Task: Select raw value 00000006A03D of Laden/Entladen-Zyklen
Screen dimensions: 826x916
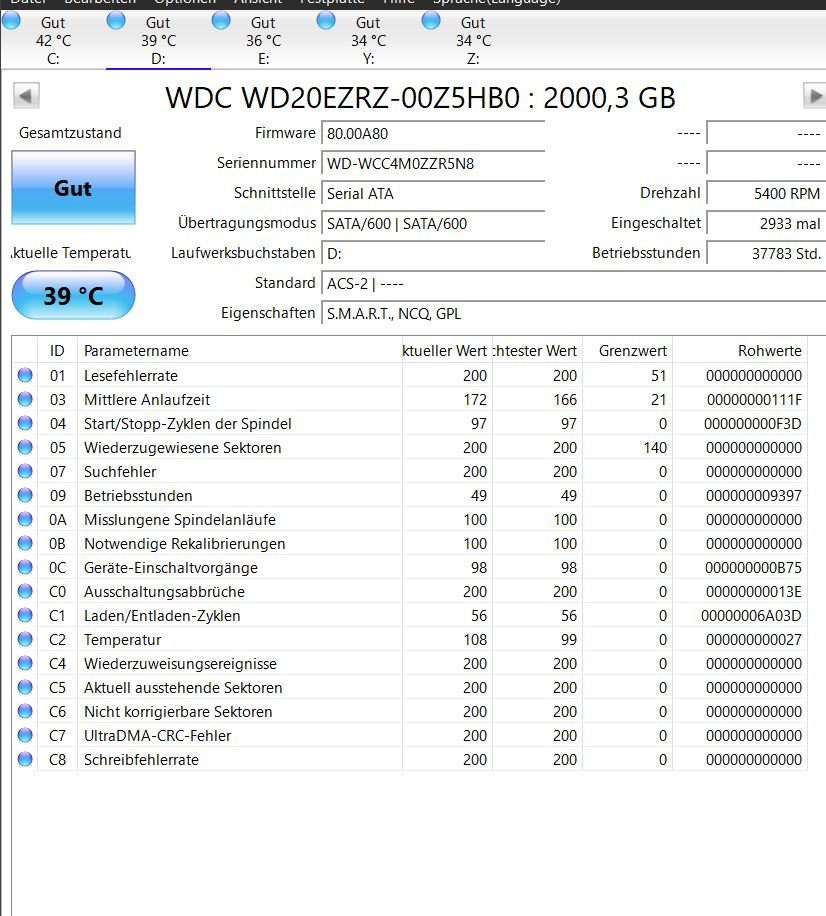Action: 751,615
